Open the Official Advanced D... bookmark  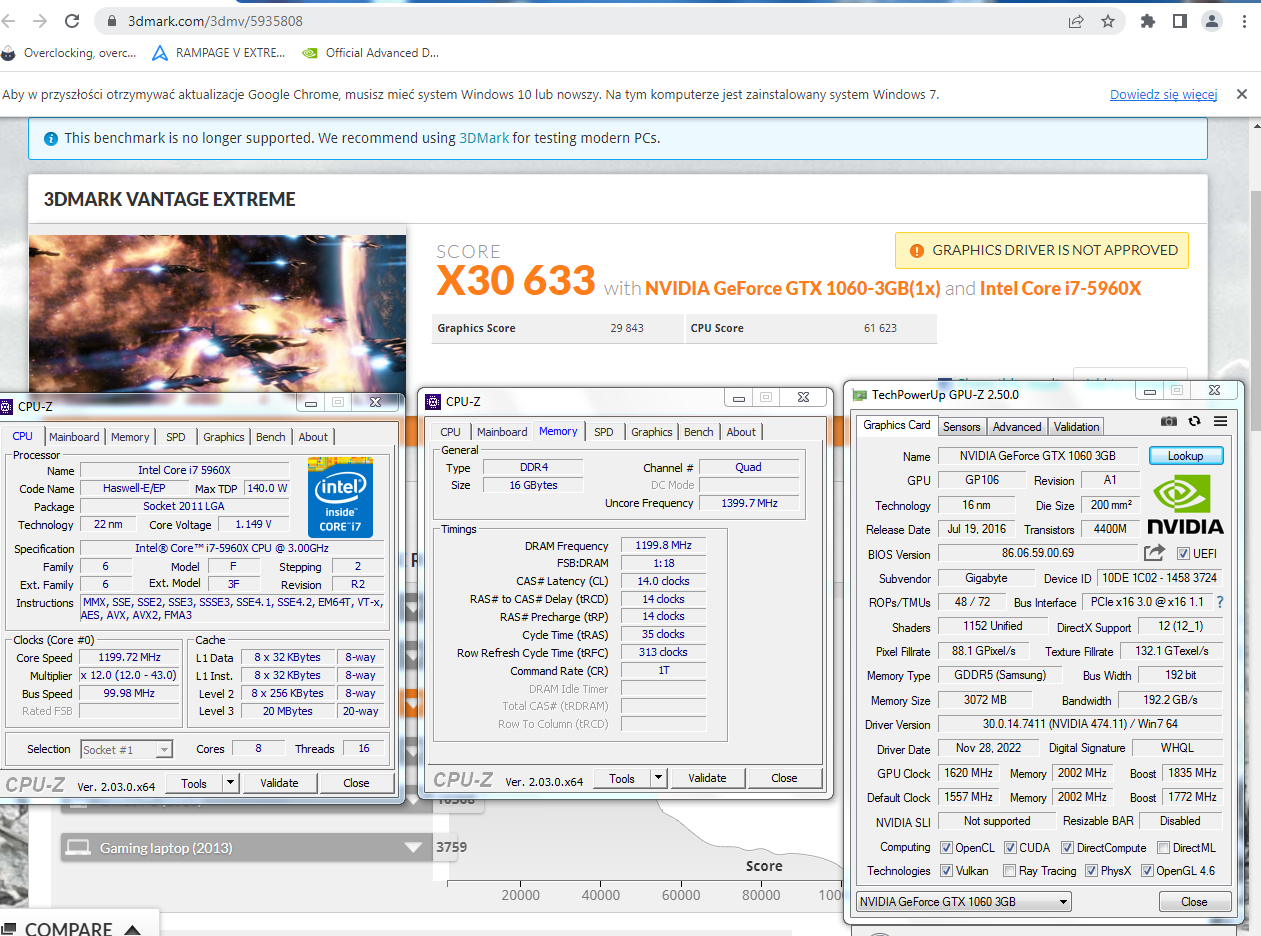click(x=371, y=53)
